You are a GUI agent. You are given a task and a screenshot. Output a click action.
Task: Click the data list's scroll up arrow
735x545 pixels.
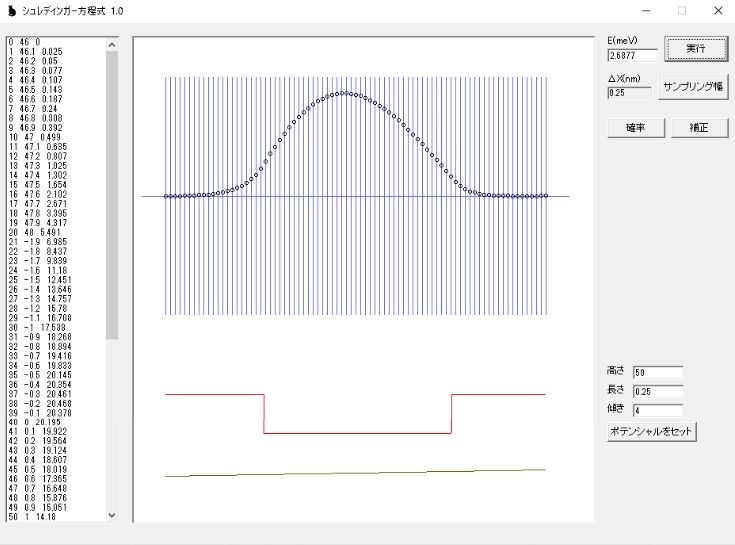coord(112,45)
